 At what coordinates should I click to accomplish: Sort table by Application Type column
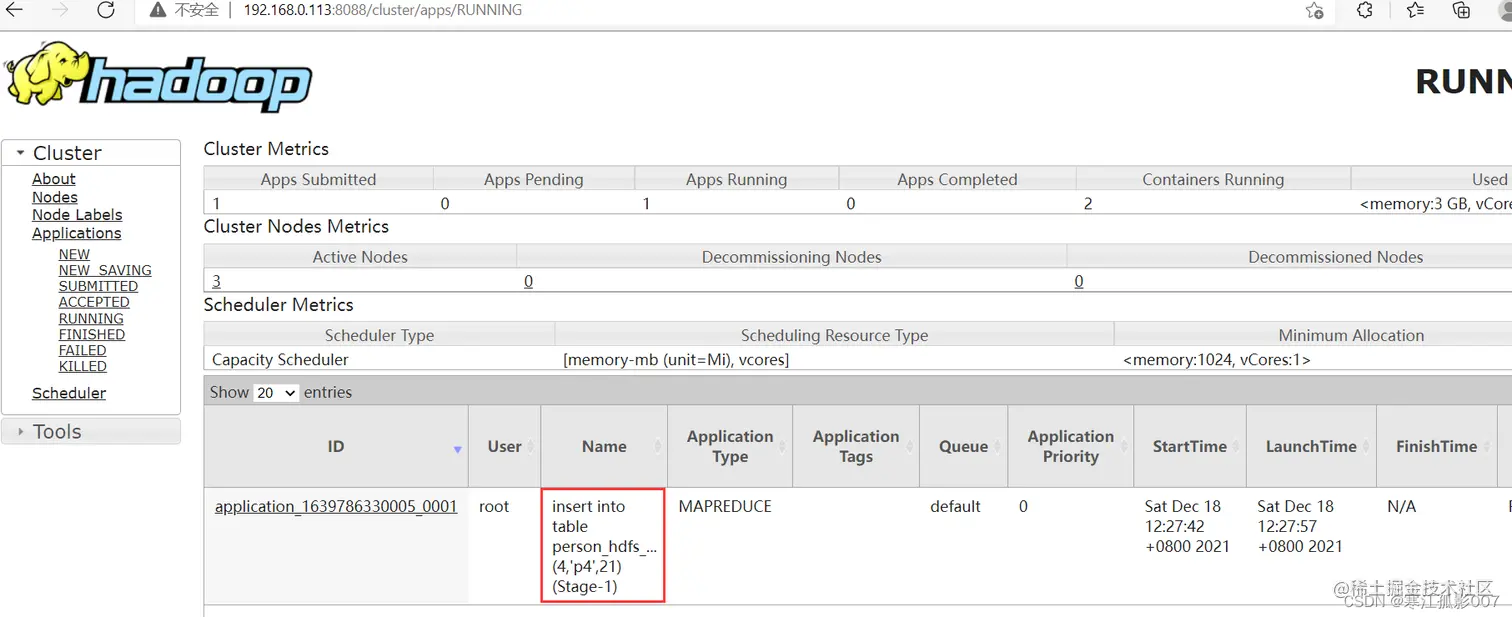[730, 447]
